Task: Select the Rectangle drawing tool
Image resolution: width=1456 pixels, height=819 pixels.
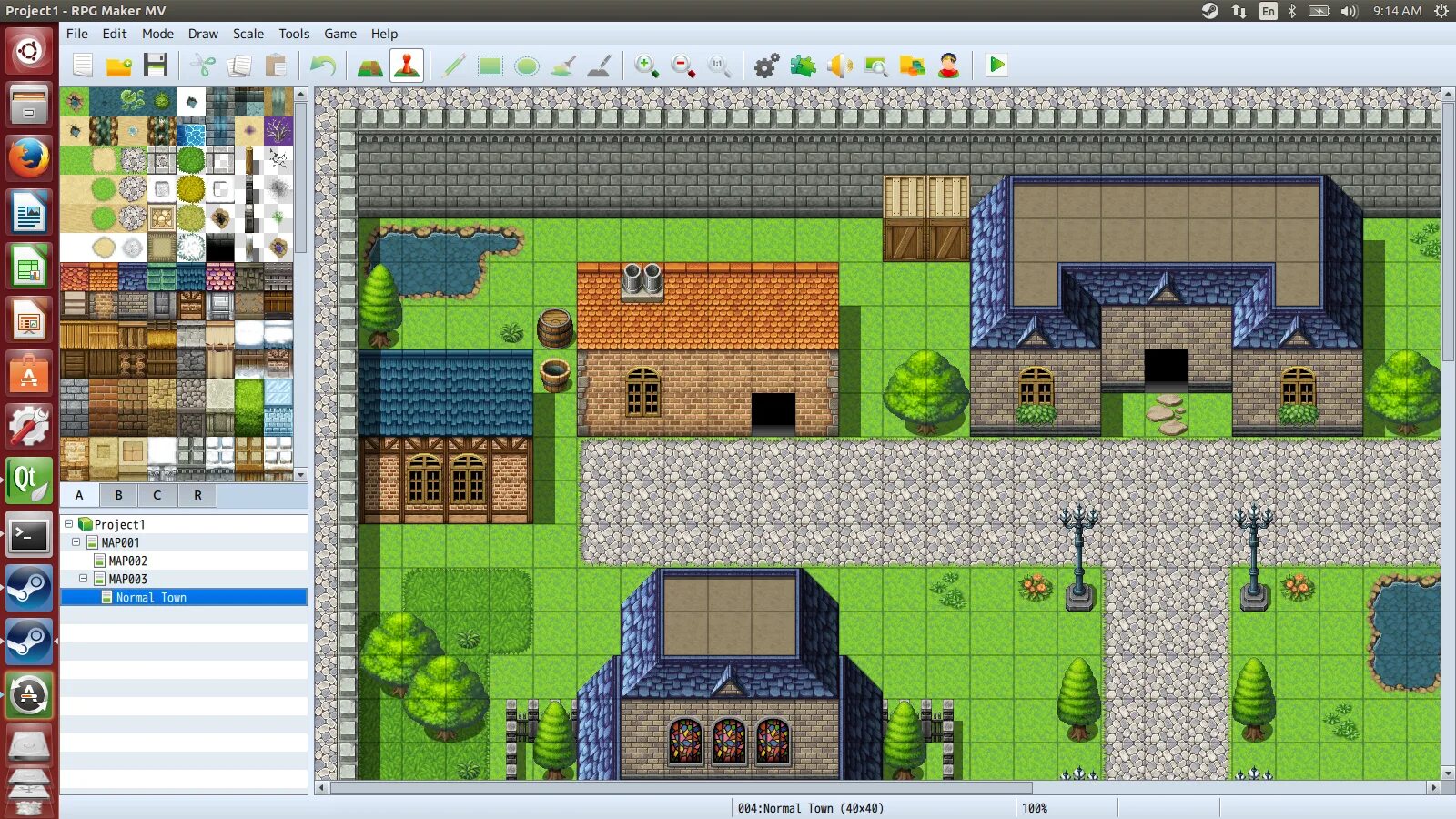Action: tap(490, 66)
